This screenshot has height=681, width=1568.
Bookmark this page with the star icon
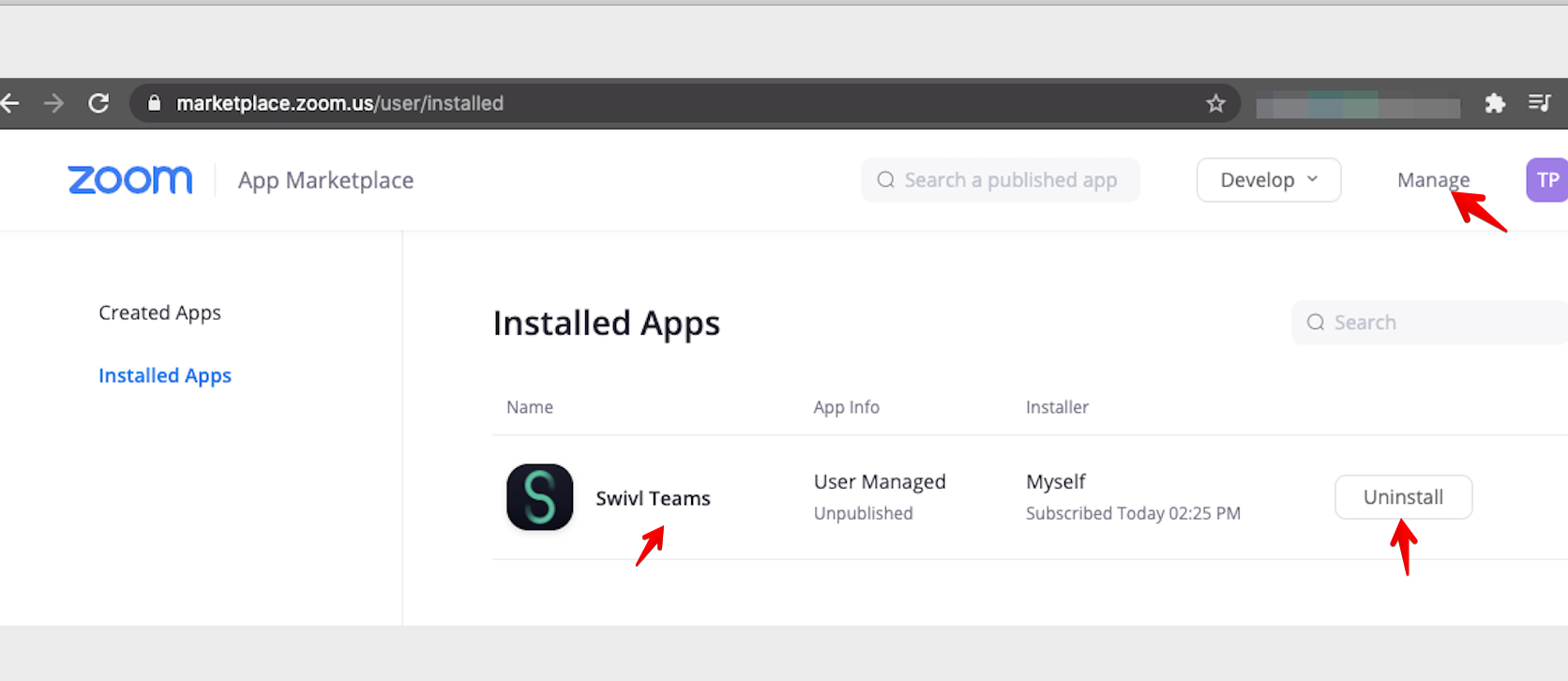point(1215,103)
